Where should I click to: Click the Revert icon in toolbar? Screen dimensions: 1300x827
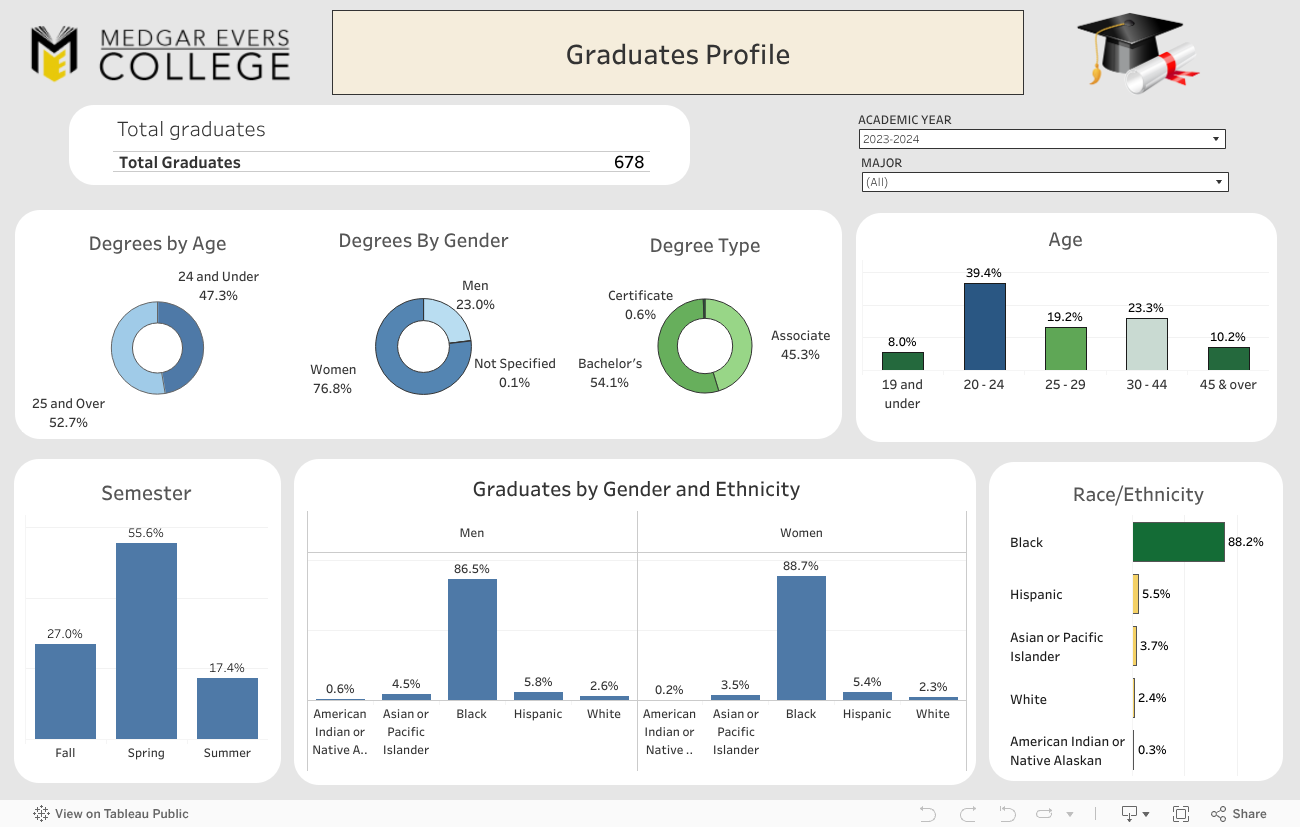[1007, 814]
